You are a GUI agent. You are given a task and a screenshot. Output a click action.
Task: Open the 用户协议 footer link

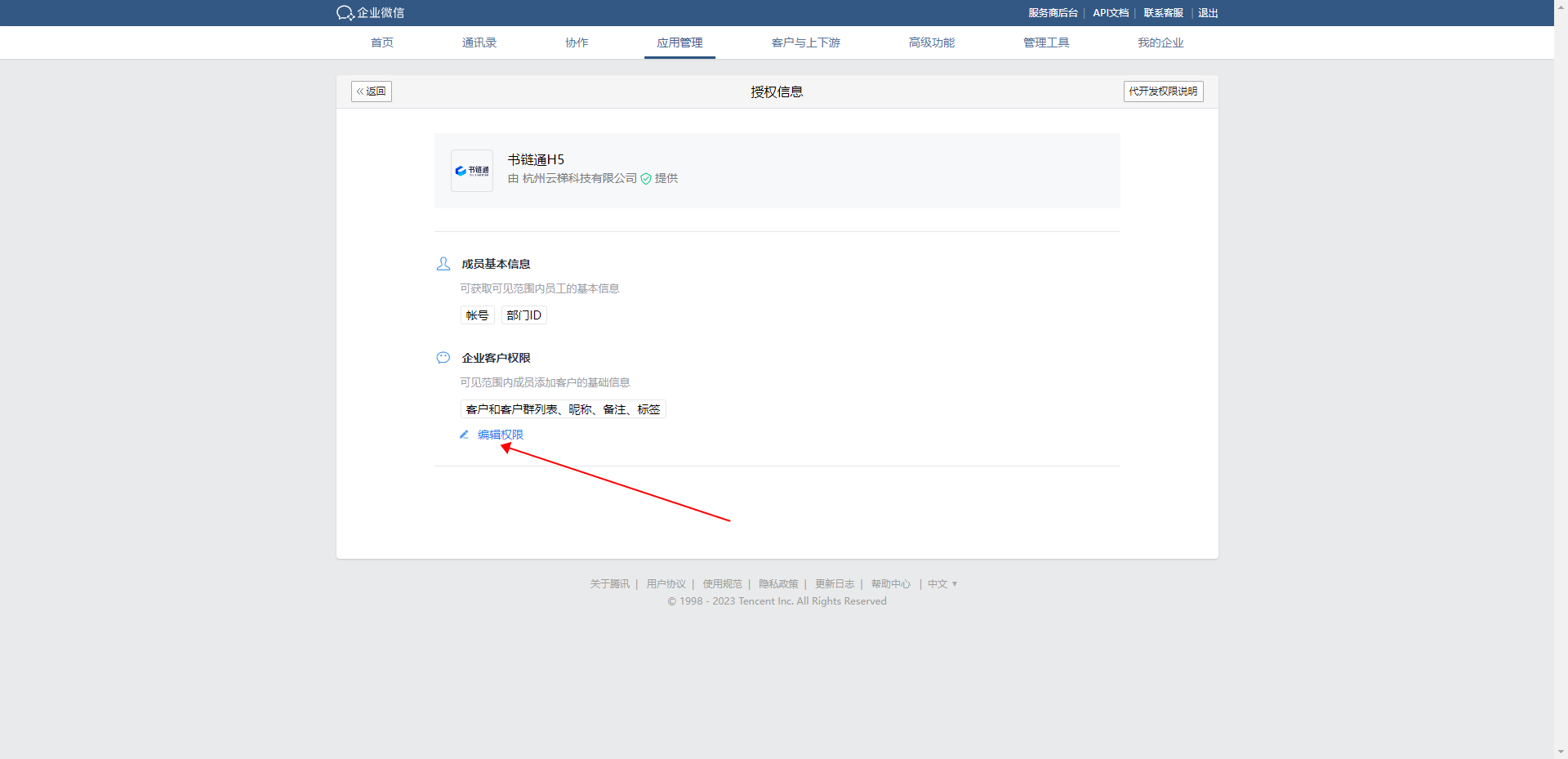coord(666,584)
